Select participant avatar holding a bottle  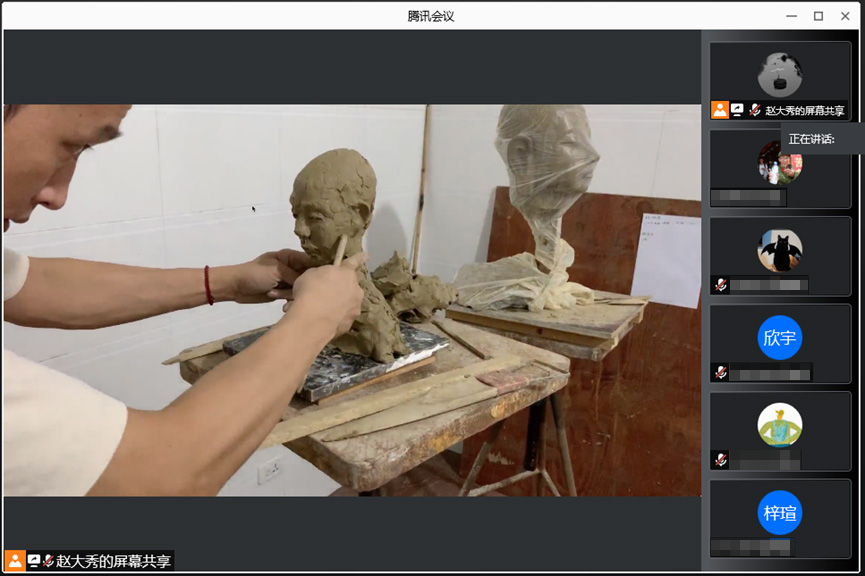779,162
